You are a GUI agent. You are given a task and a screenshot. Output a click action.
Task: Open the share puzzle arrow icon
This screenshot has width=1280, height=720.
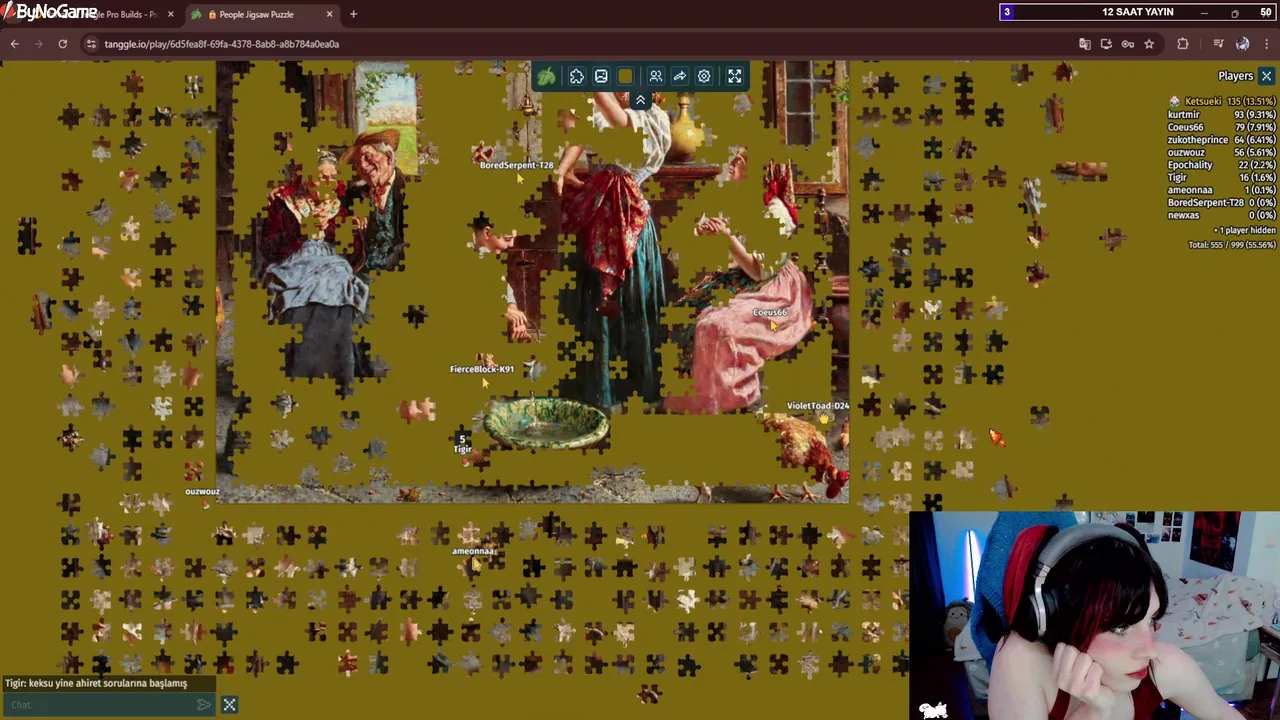pyautogui.click(x=680, y=76)
